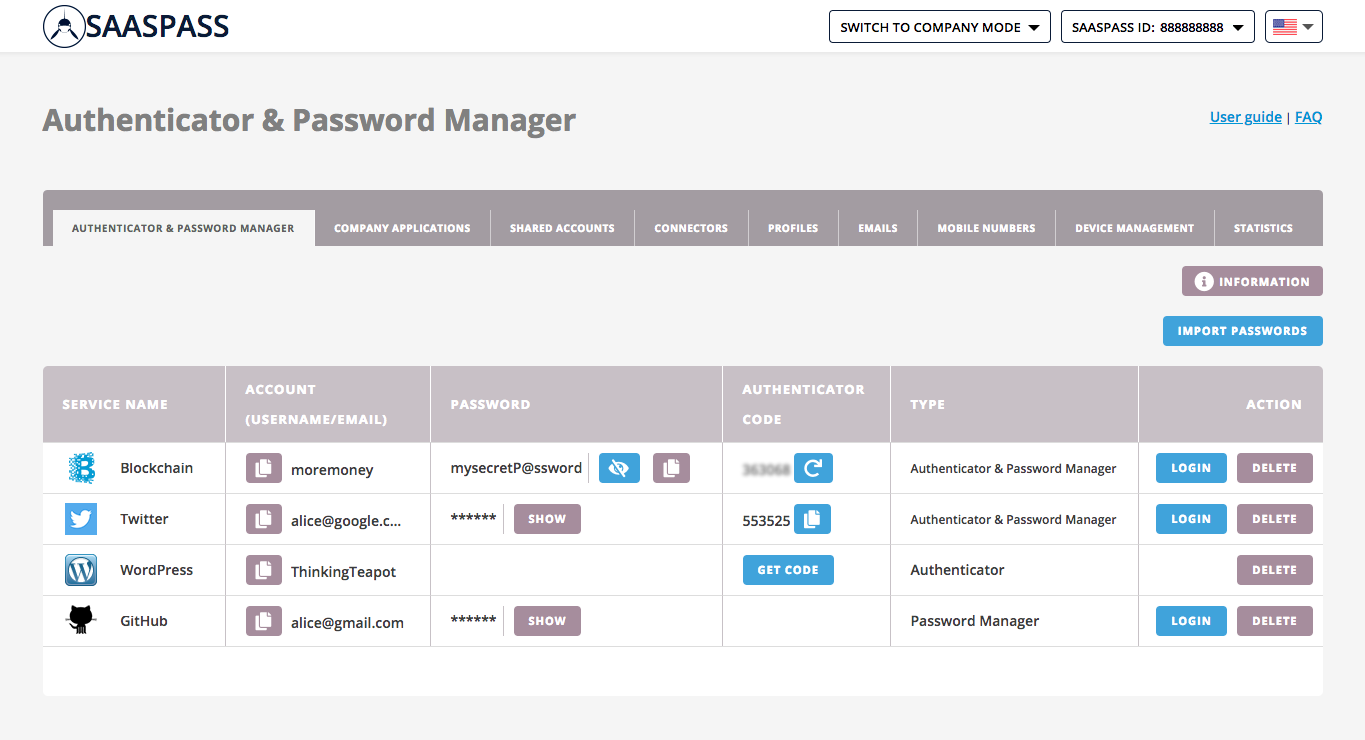Click the SAASPASS logo
Viewport: 1365px width, 740px height.
[x=137, y=27]
